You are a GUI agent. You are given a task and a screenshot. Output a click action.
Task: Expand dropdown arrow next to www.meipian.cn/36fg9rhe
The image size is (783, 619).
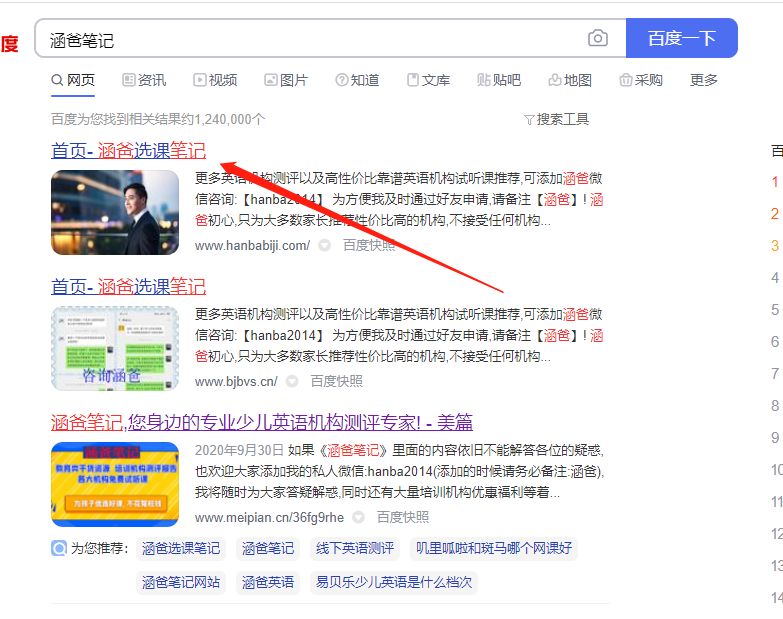click(358, 518)
